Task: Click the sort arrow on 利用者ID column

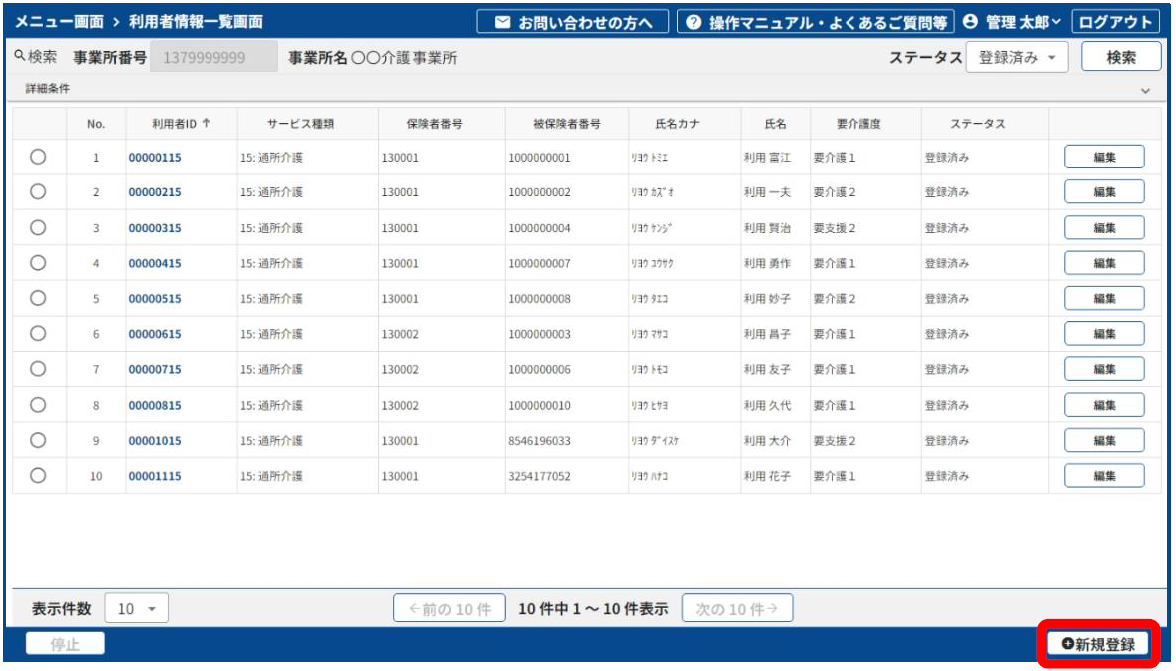Action: click(x=206, y=123)
